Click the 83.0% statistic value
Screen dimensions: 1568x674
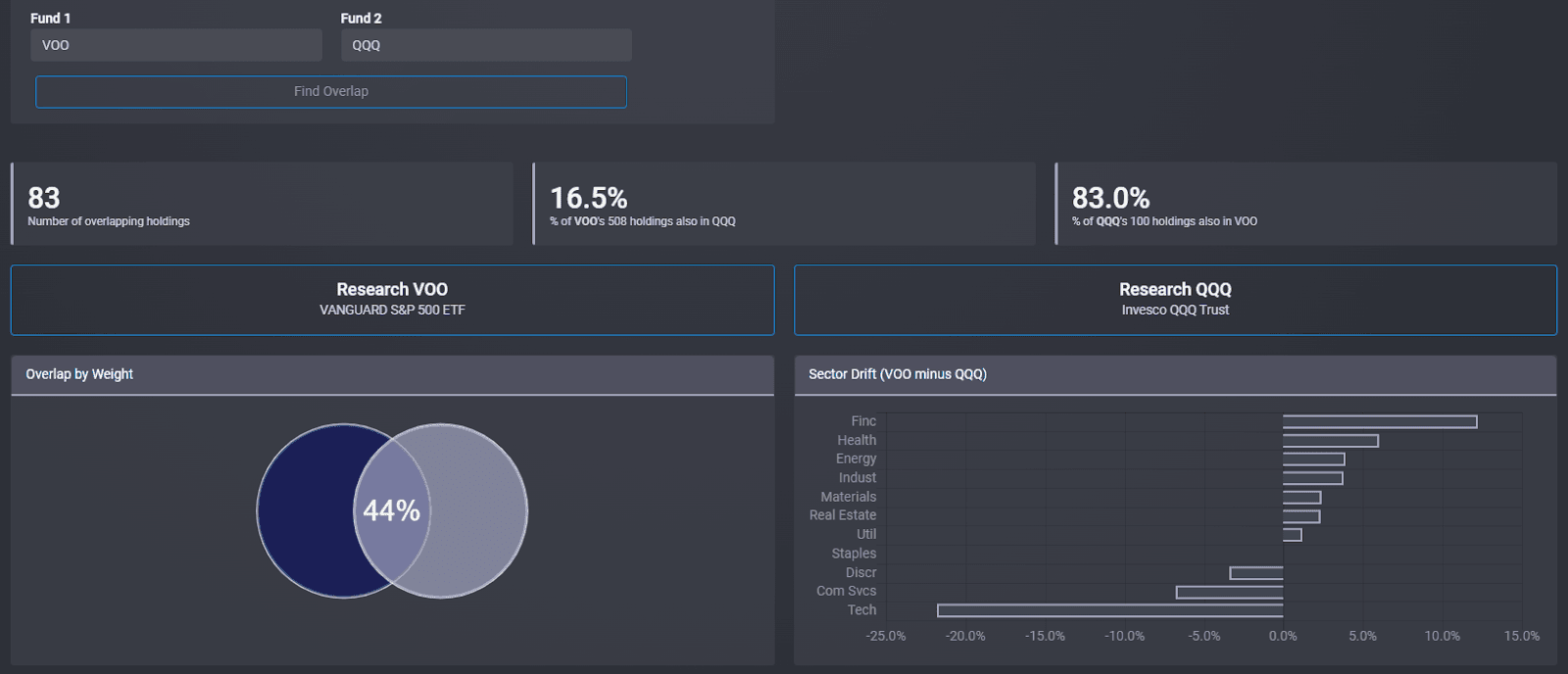pyautogui.click(x=1110, y=198)
